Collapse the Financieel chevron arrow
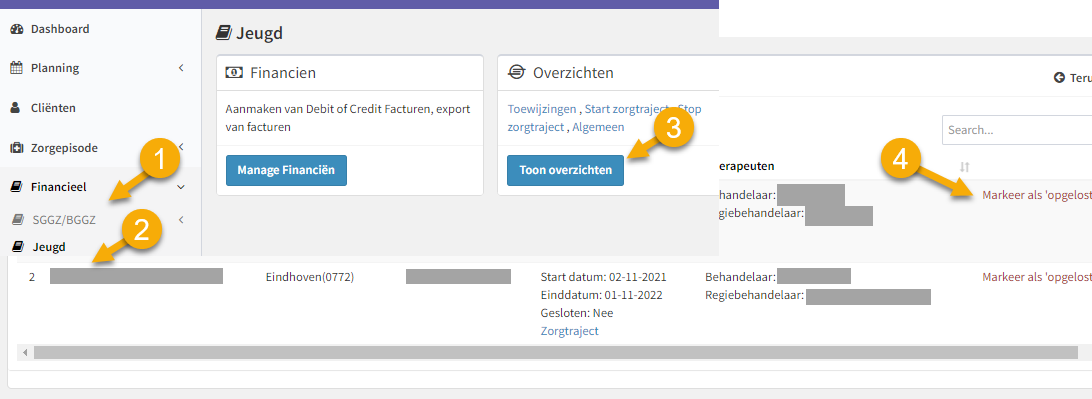This screenshot has width=1092, height=399. [181, 187]
